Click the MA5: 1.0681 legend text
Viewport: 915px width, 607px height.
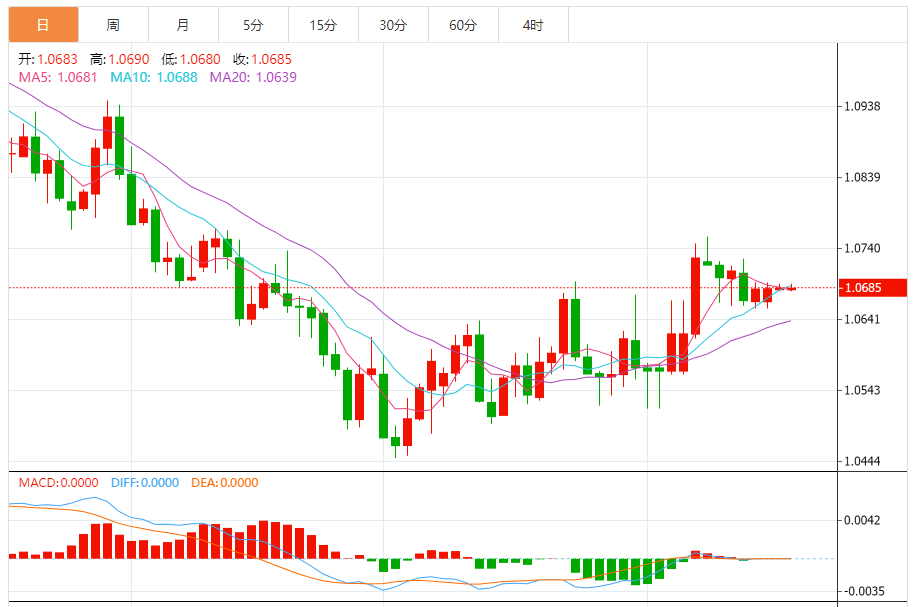click(x=58, y=77)
